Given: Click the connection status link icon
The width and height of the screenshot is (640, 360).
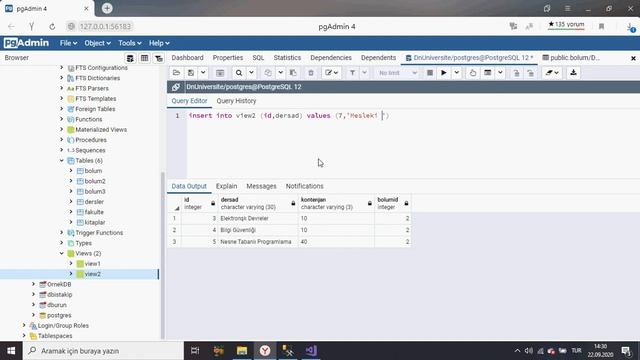Looking at the screenshot, I should 176,87.
